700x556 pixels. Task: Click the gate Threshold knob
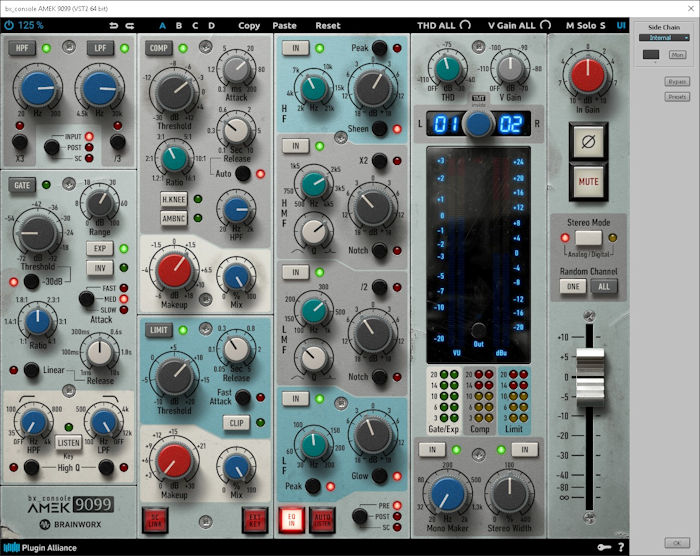(38, 234)
